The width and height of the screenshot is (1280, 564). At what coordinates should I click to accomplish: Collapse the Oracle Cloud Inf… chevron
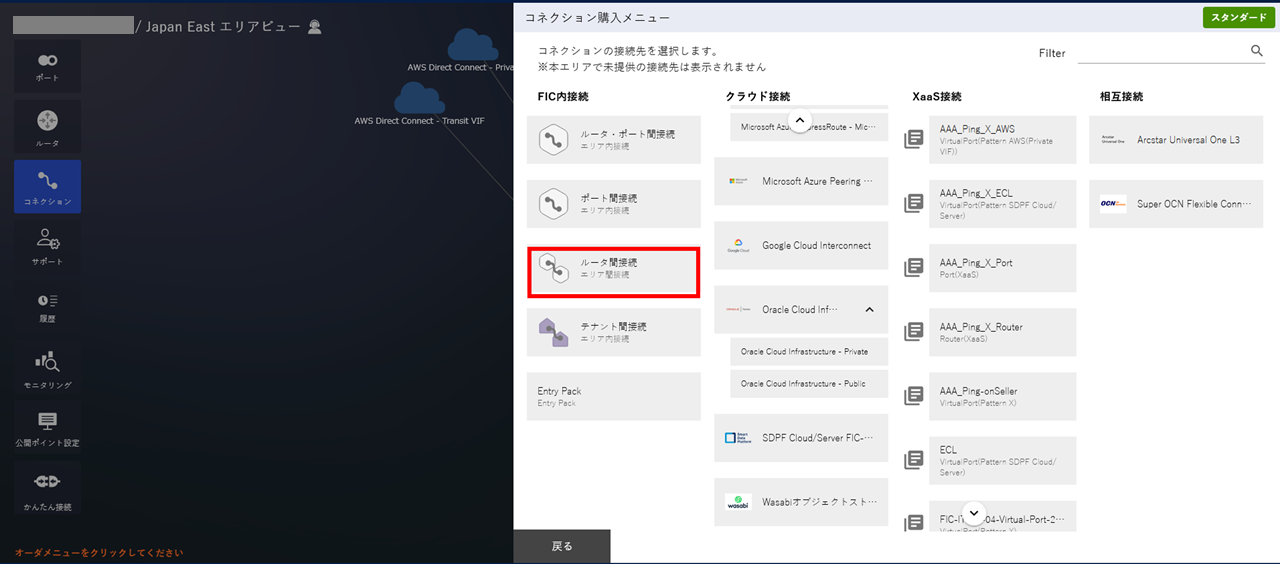pos(869,310)
